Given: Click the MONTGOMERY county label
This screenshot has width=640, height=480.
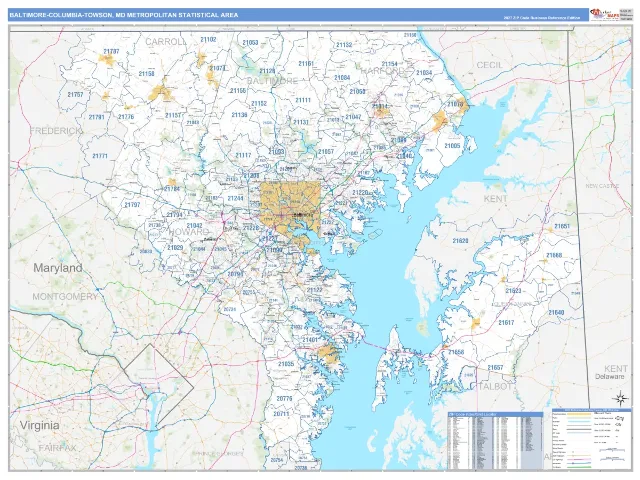Looking at the screenshot, I should tap(65, 297).
